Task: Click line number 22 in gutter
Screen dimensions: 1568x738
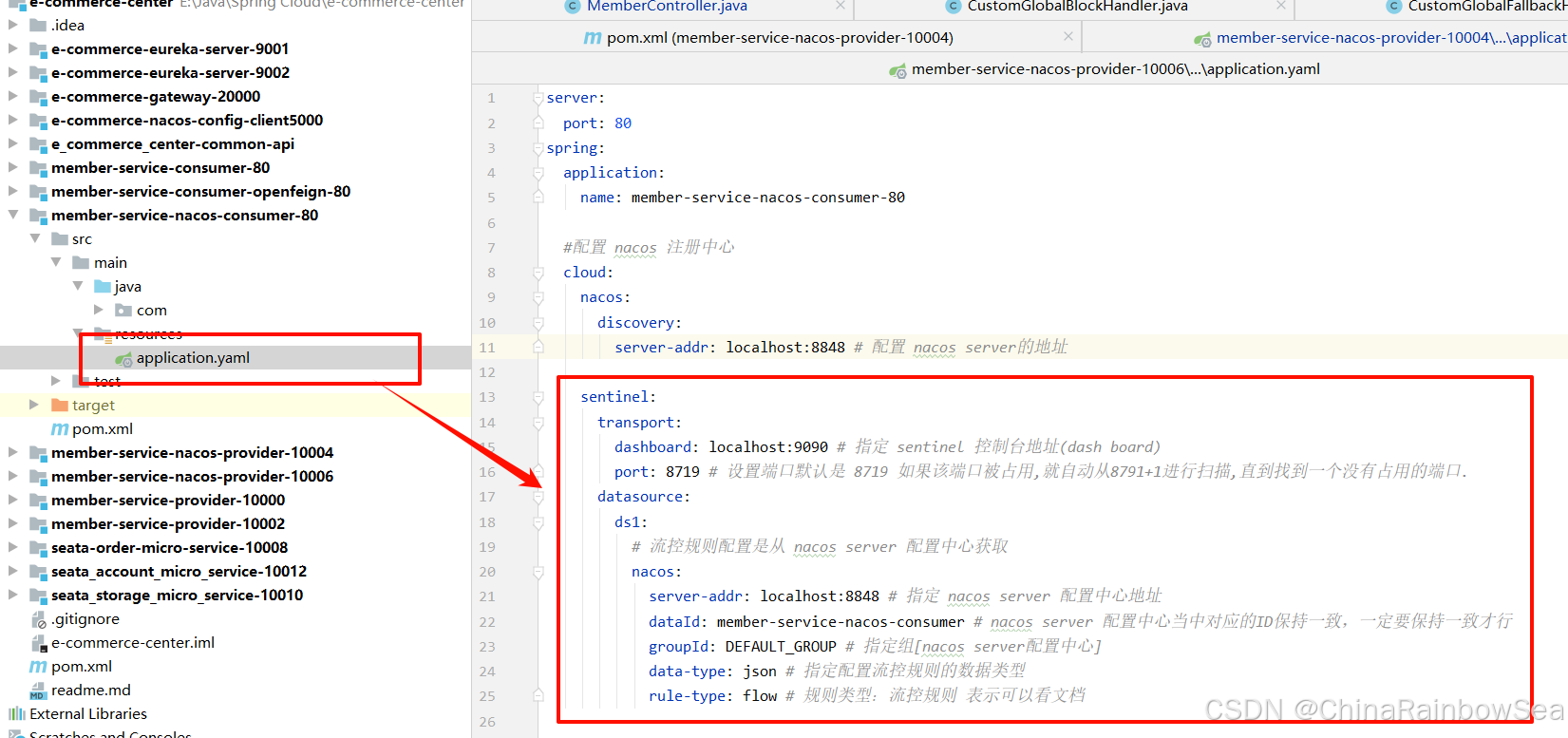Action: (487, 622)
